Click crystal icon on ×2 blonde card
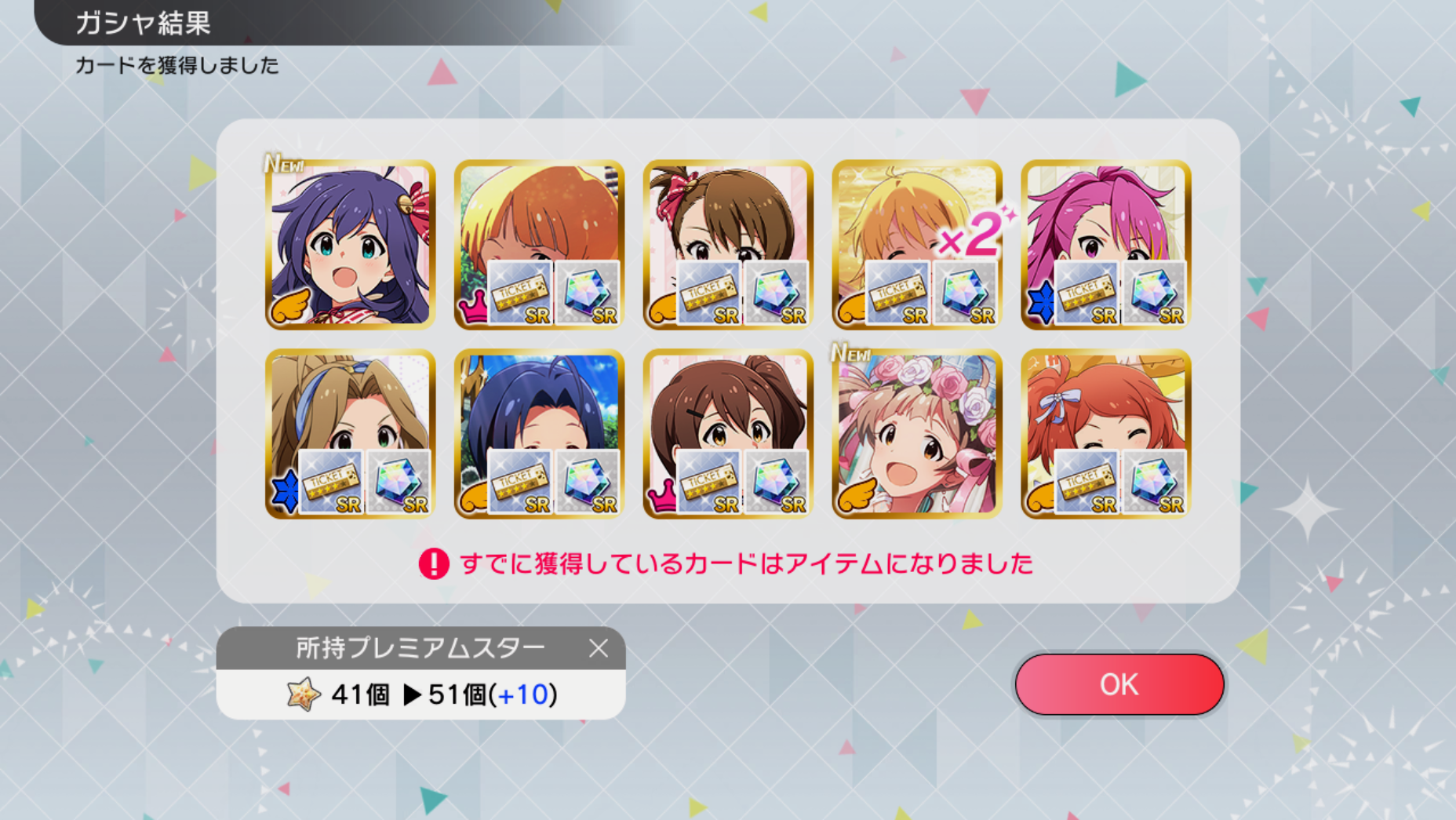The image size is (1456, 820). coord(966,293)
